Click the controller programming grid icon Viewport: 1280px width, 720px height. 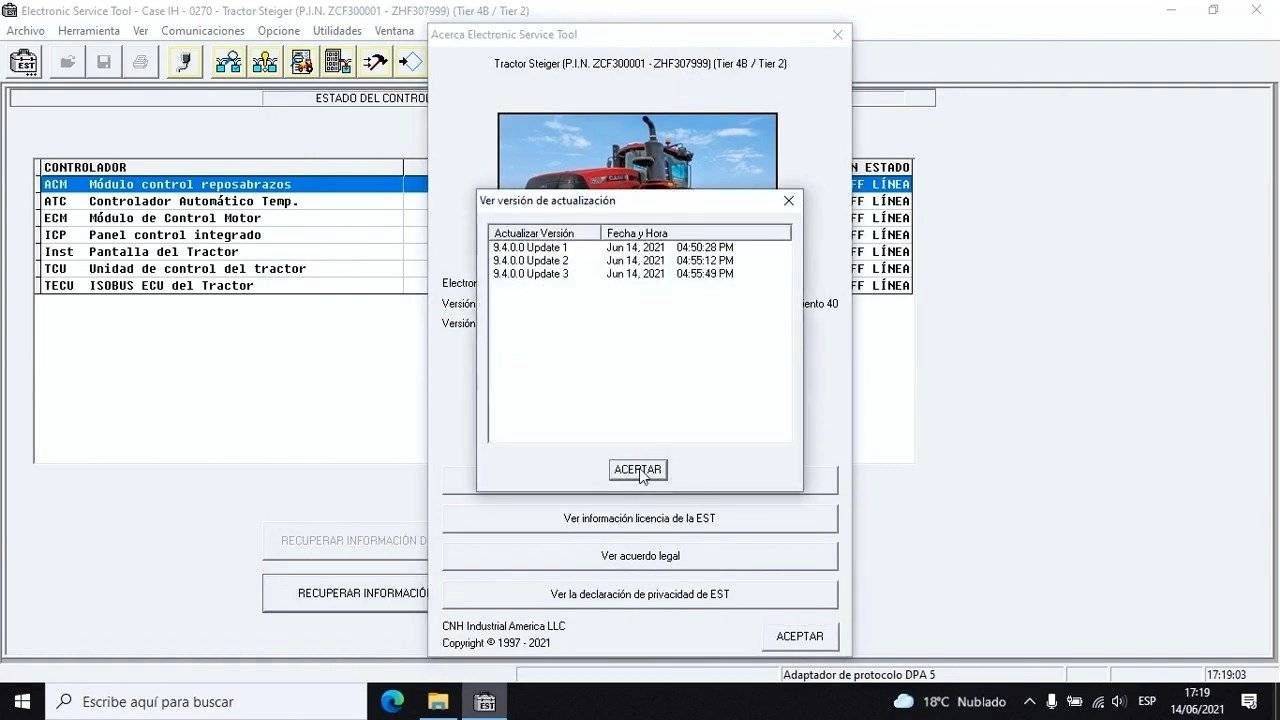coord(338,62)
